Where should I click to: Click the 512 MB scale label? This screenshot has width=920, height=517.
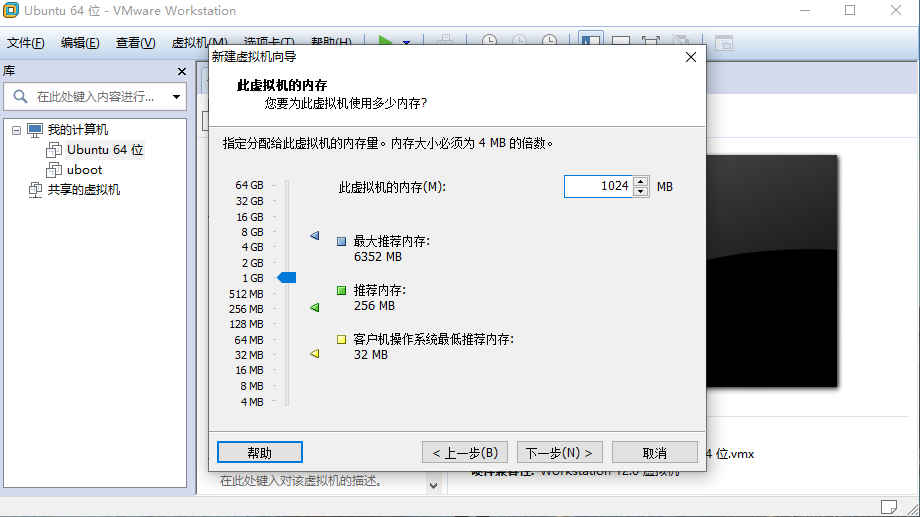246,293
